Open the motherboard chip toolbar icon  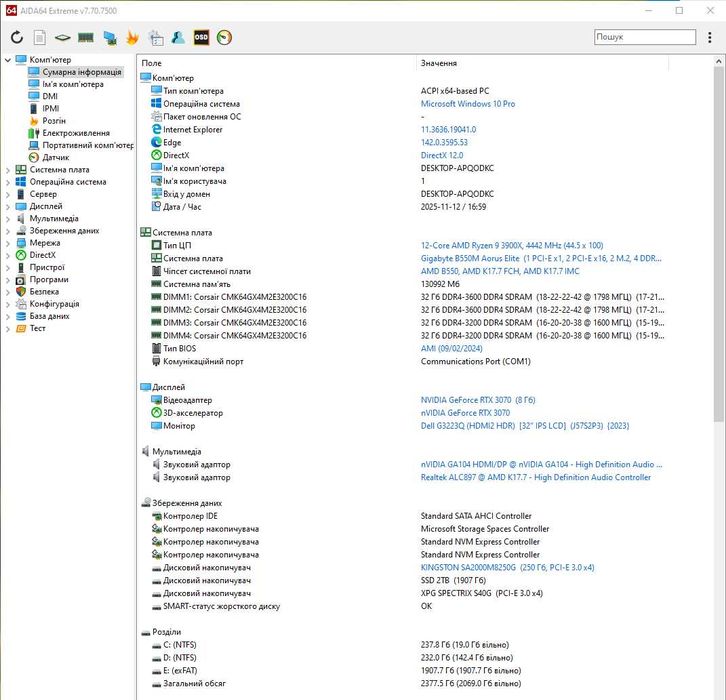point(63,38)
